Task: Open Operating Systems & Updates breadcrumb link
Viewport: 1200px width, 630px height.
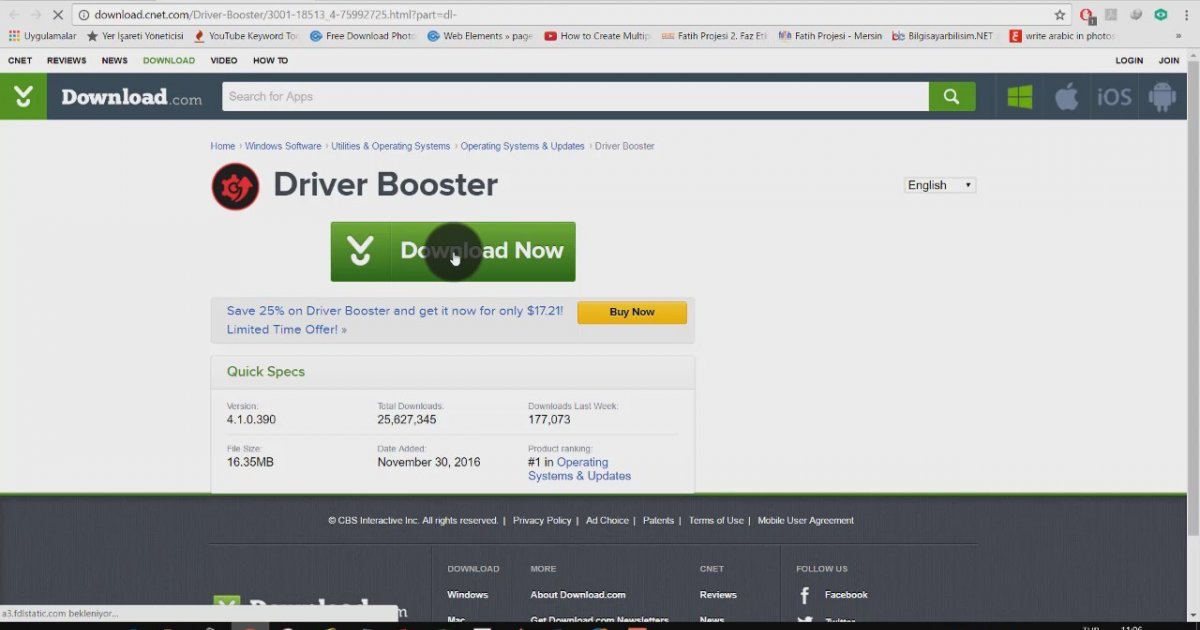Action: click(x=522, y=146)
